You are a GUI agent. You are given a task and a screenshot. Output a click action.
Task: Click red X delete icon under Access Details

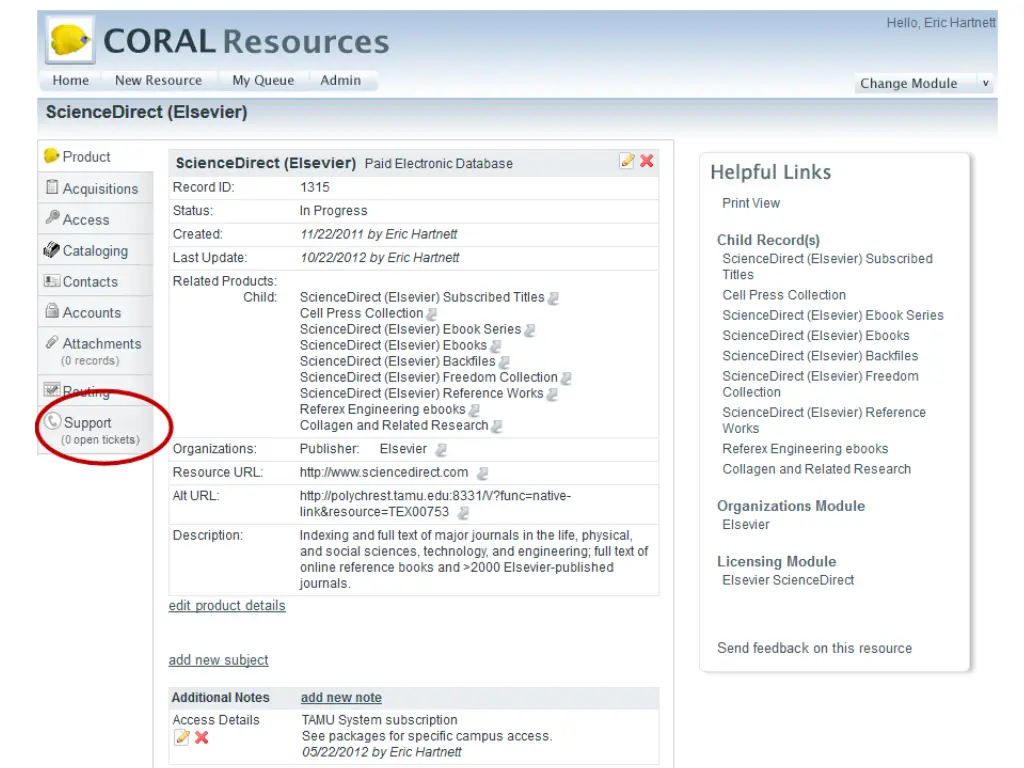tap(202, 738)
